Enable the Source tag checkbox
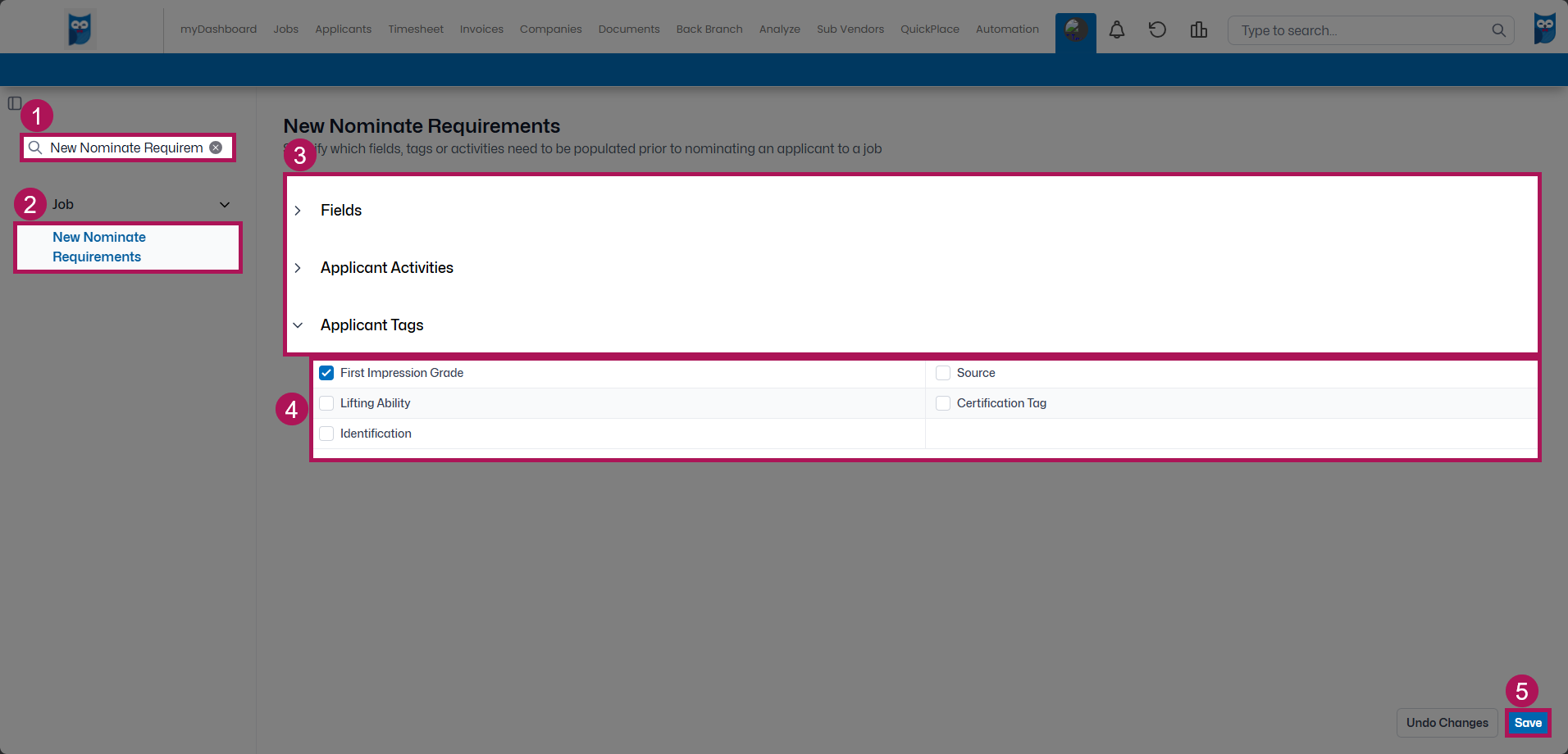Image resolution: width=1568 pixels, height=754 pixels. pyautogui.click(x=943, y=373)
